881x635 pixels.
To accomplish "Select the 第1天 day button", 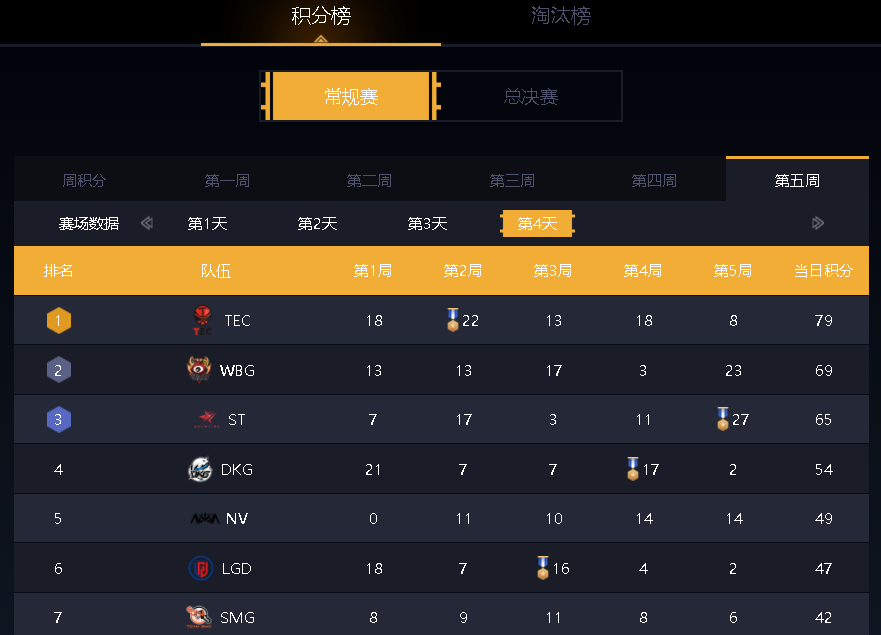I will [x=207, y=224].
